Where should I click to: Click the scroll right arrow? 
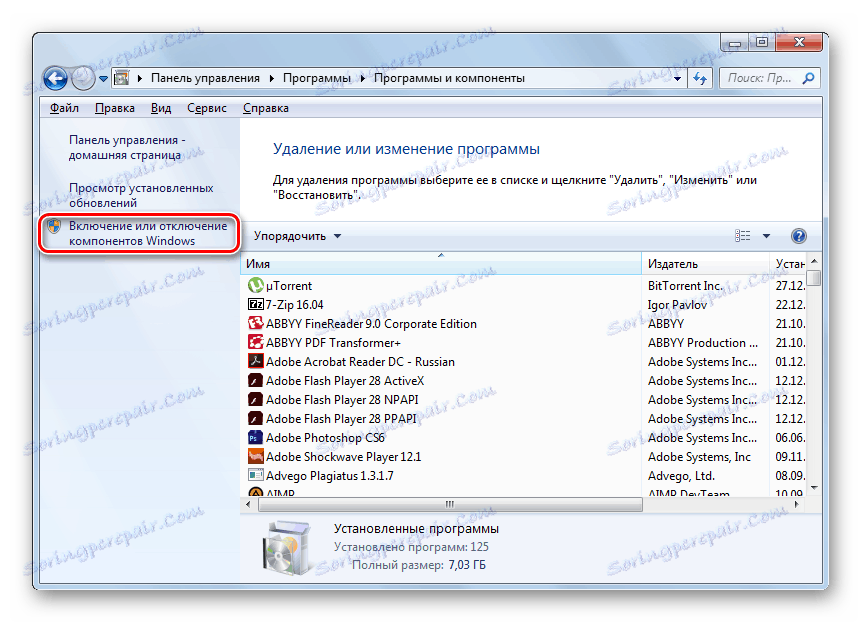797,504
